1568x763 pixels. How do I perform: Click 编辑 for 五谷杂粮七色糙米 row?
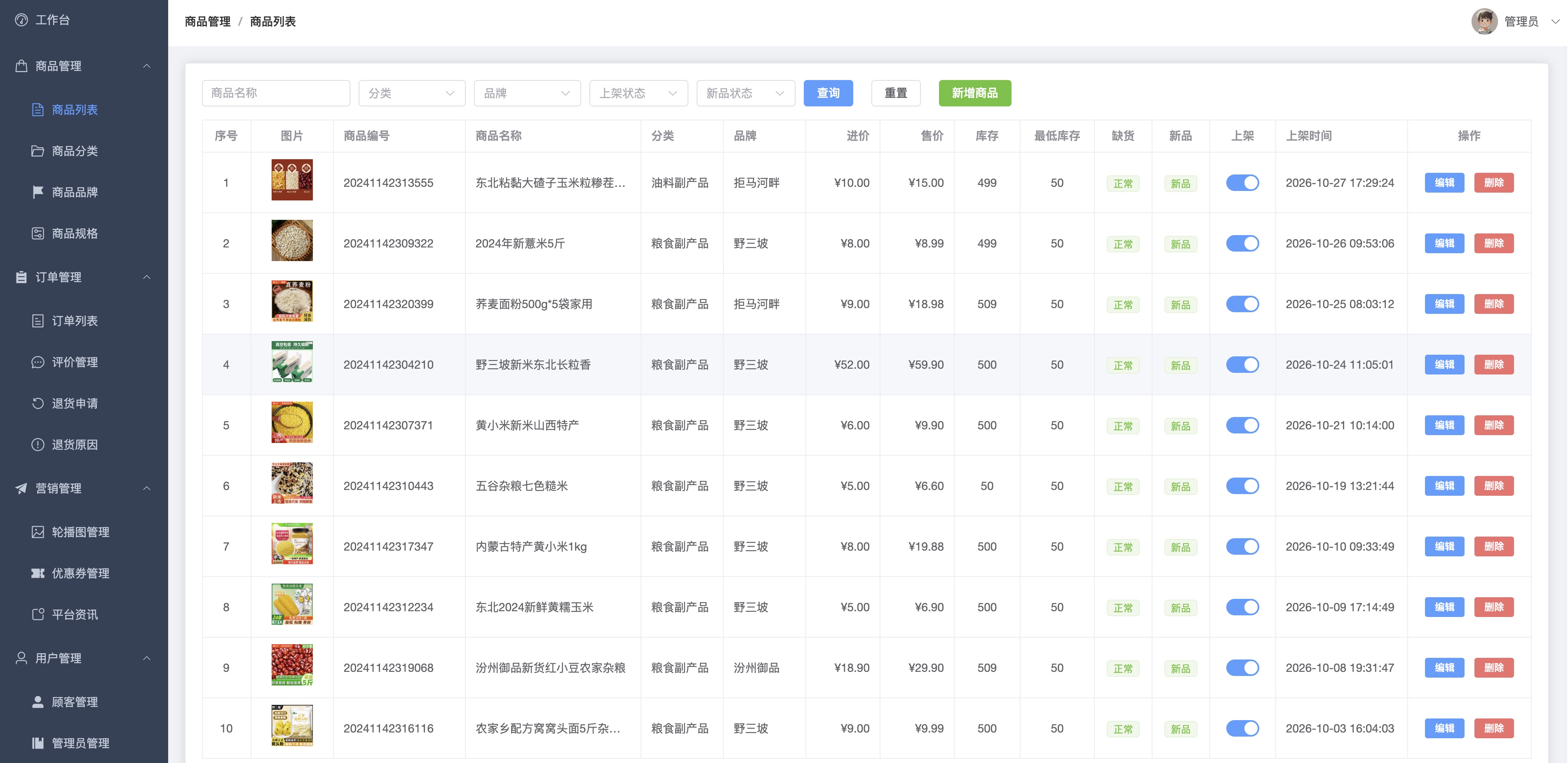tap(1444, 486)
